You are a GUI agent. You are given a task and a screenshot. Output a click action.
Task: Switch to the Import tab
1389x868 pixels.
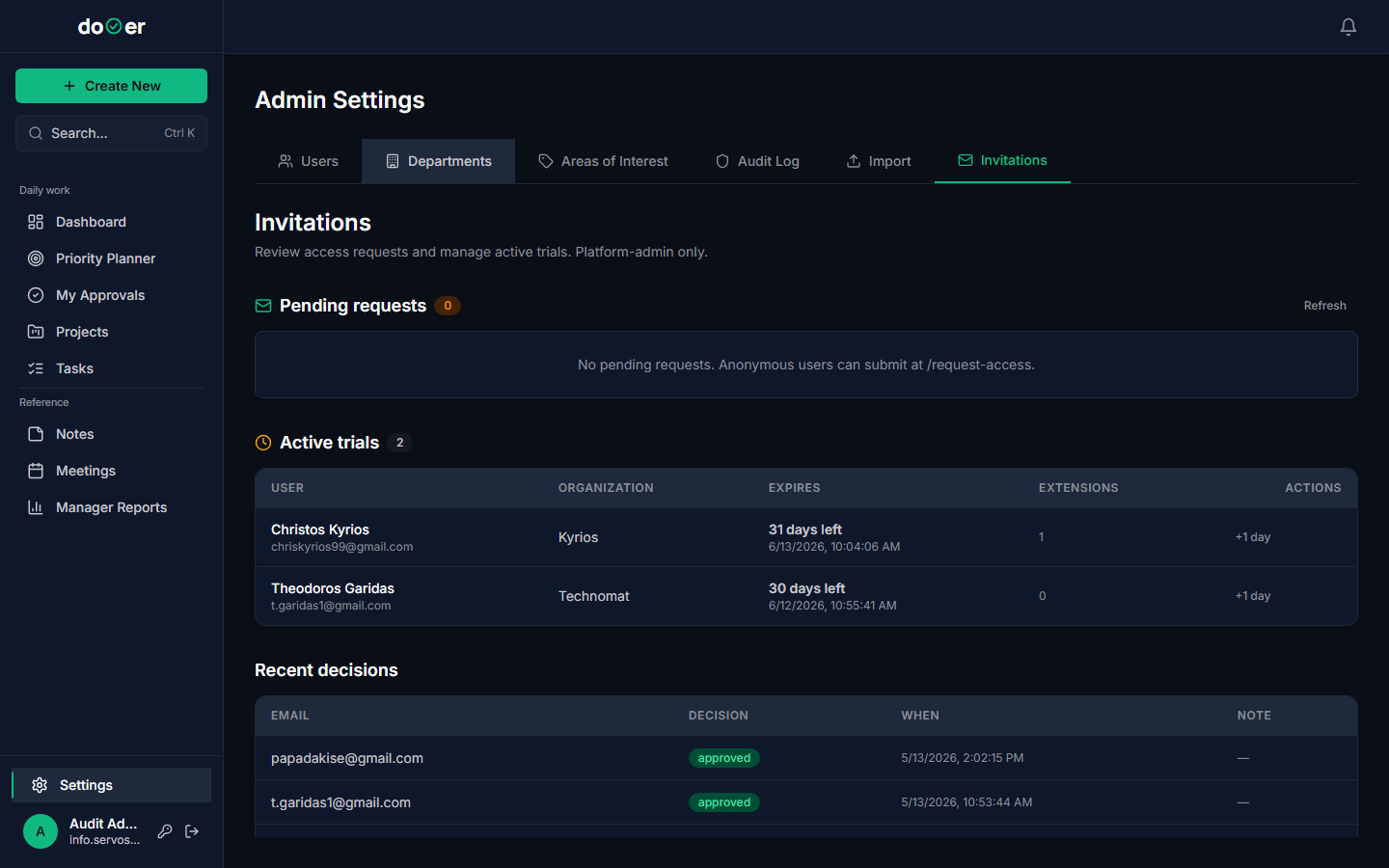[879, 161]
